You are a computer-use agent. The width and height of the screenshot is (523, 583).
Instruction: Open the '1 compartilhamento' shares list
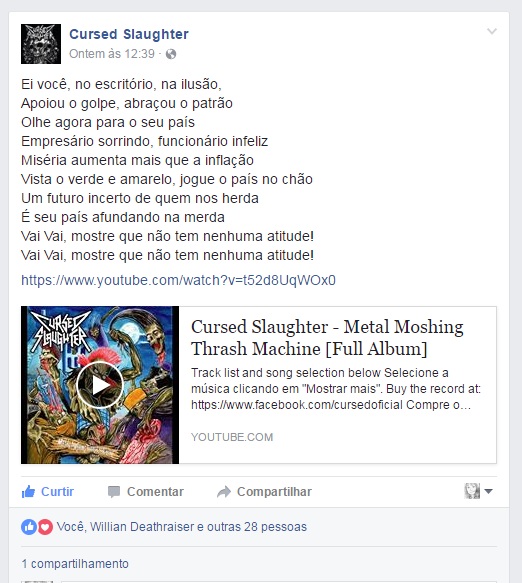coord(75,564)
